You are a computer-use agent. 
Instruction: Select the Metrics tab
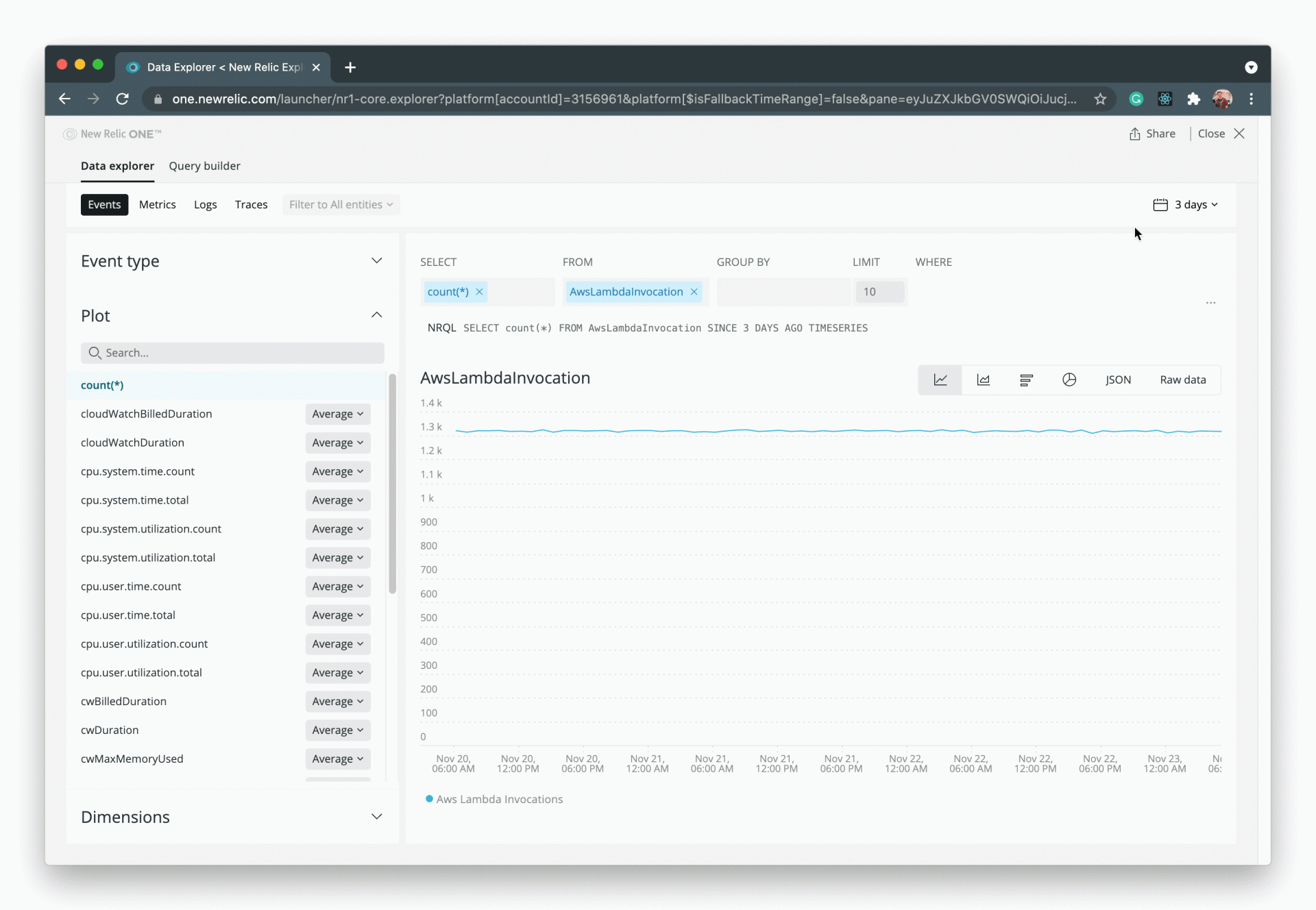coord(157,204)
